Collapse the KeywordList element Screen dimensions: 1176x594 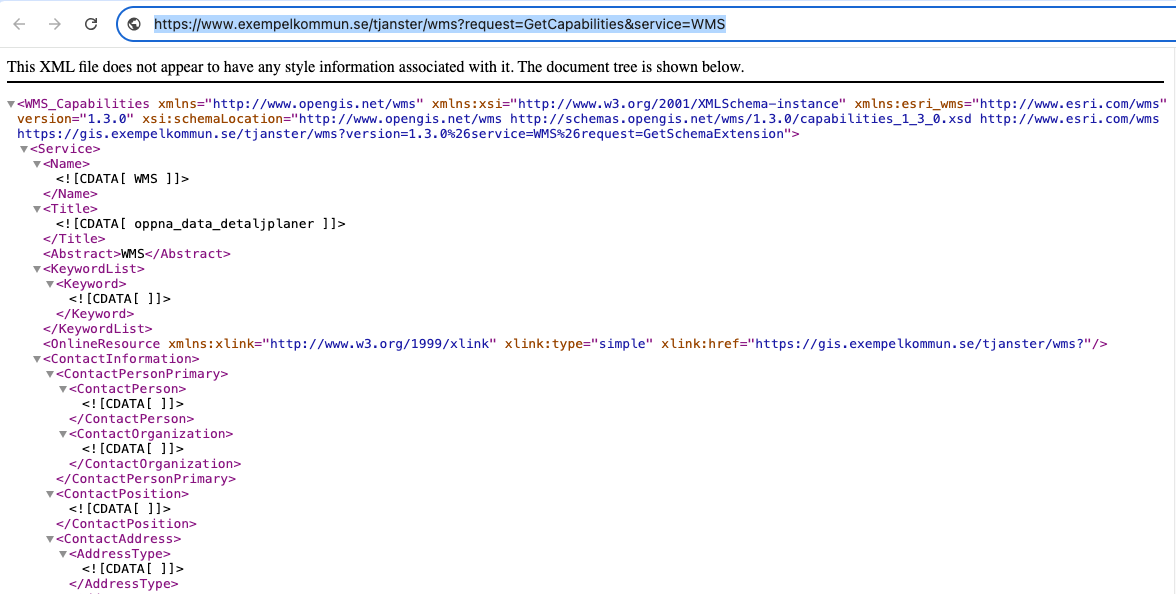[x=37, y=269]
